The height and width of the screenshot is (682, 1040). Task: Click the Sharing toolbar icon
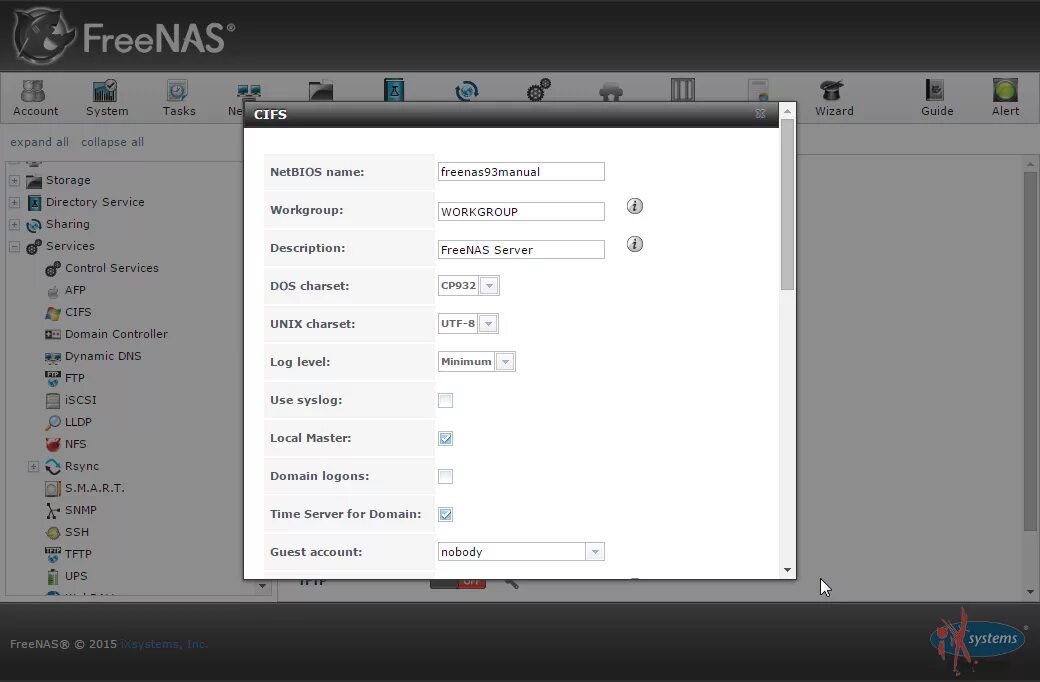click(466, 90)
